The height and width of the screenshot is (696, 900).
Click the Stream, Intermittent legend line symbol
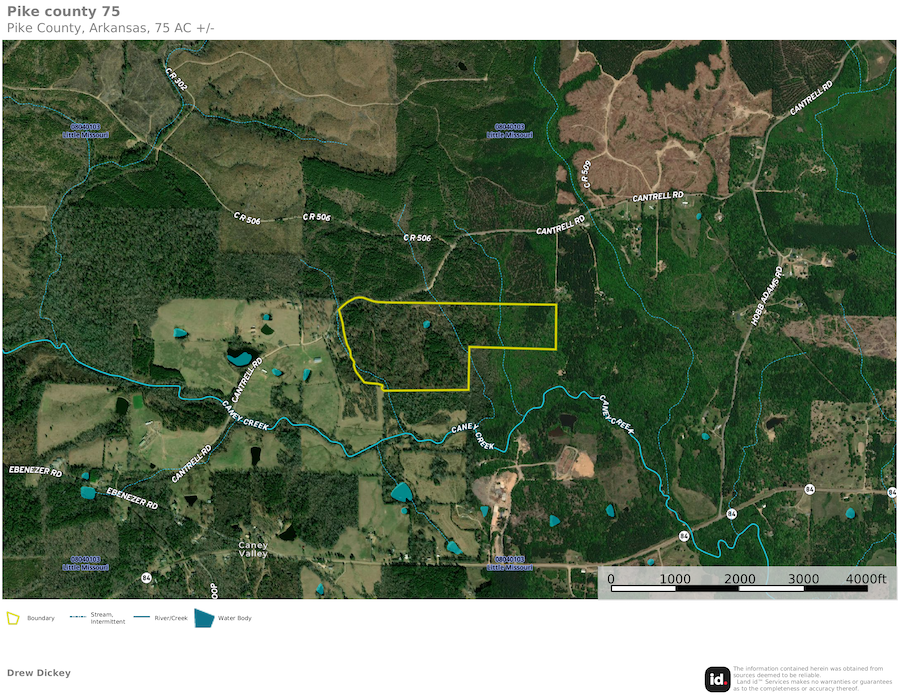pos(76,618)
